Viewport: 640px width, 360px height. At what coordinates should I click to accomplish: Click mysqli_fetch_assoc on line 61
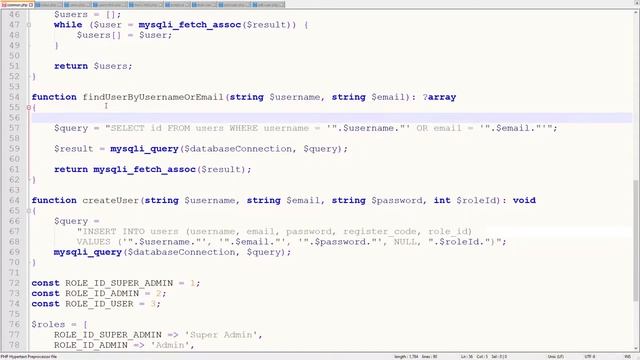point(144,169)
